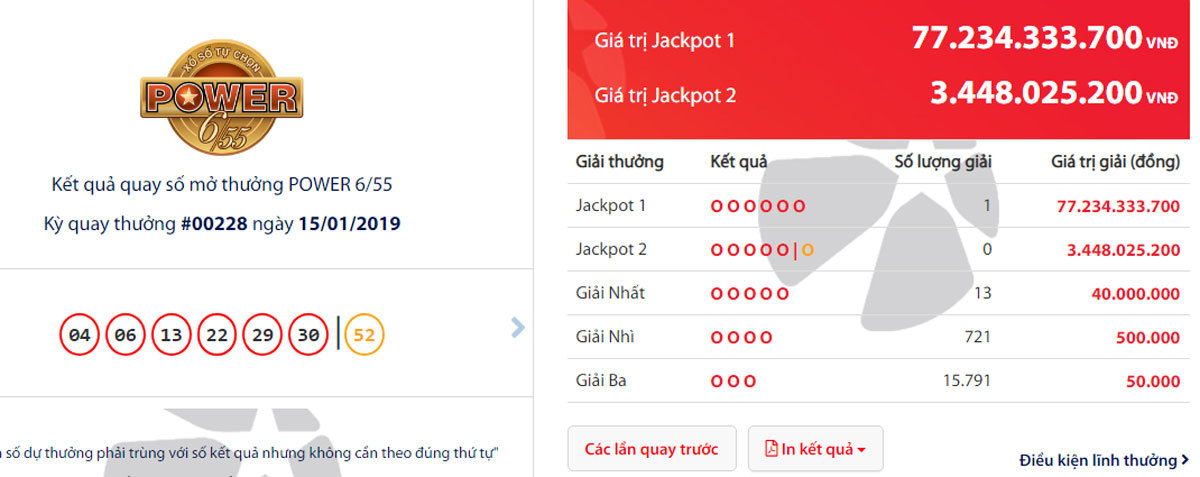
Task: Click the orange bonus ball 52
Action: pos(364,335)
